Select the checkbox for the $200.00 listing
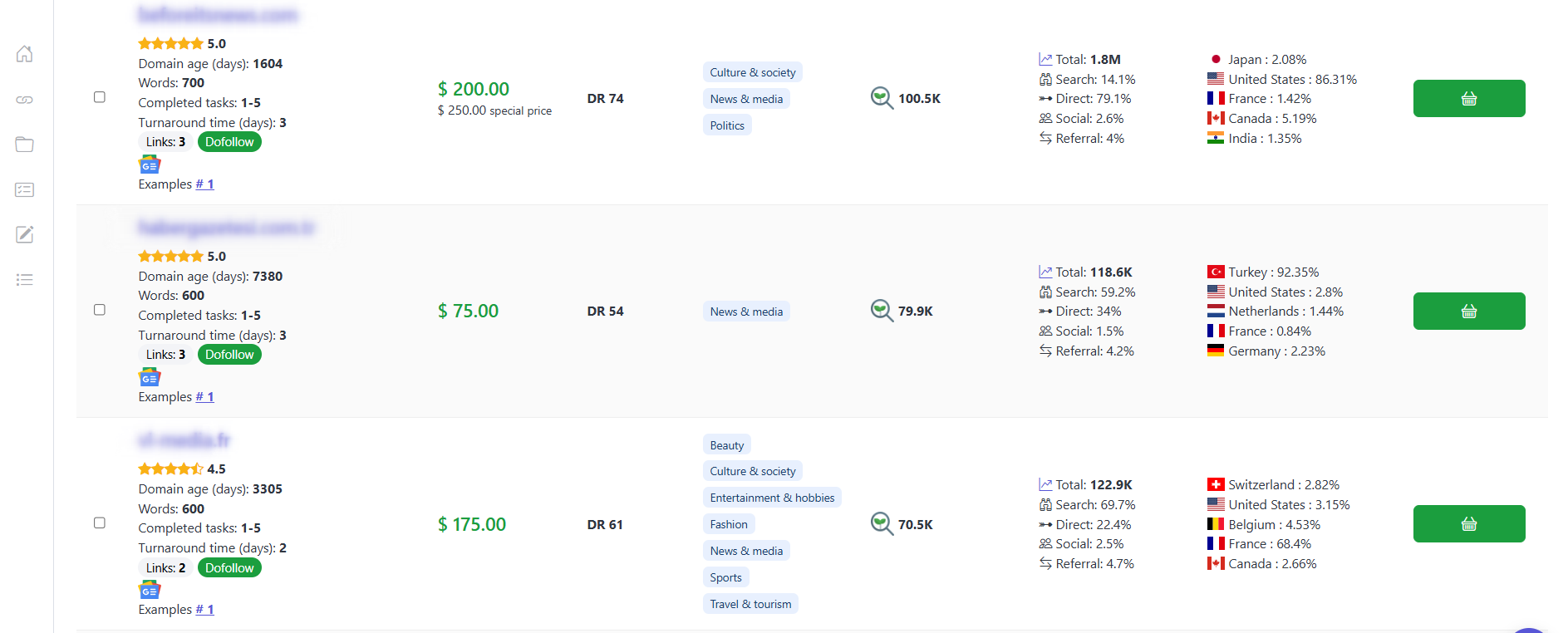The height and width of the screenshot is (633, 1568). click(100, 97)
